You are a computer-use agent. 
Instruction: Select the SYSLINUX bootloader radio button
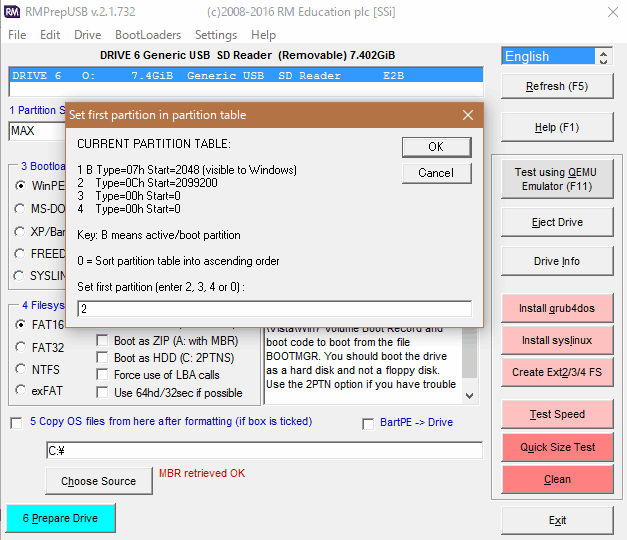[19, 276]
